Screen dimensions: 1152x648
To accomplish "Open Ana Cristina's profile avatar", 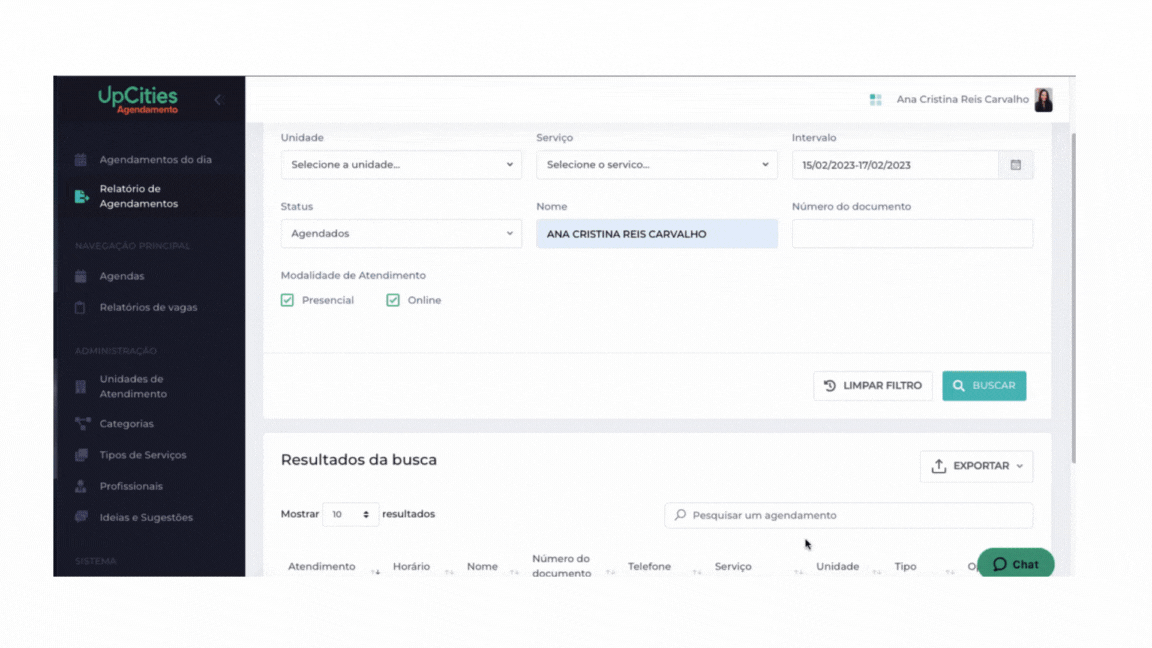I will [x=1043, y=99].
